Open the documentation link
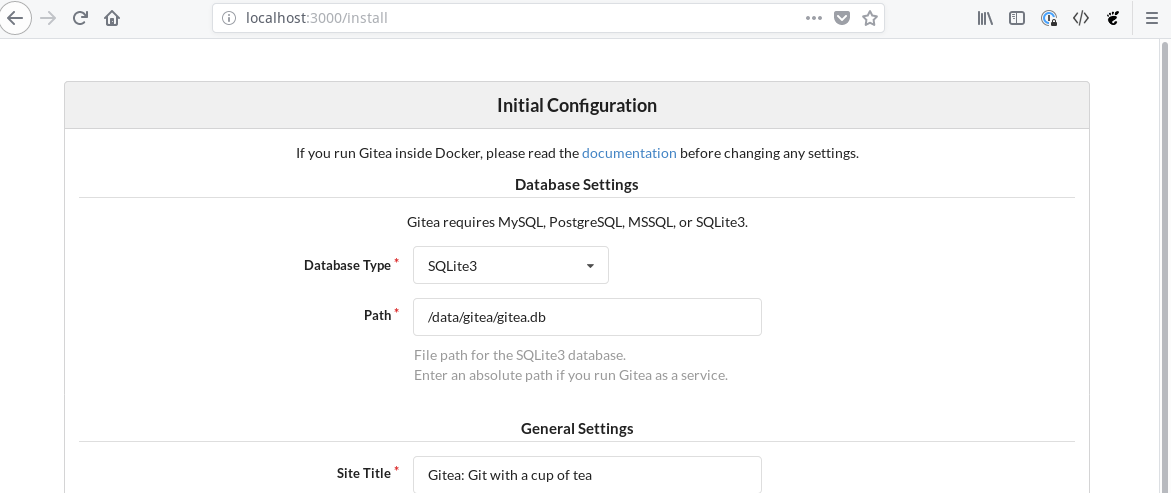The height and width of the screenshot is (493, 1171). [629, 154]
